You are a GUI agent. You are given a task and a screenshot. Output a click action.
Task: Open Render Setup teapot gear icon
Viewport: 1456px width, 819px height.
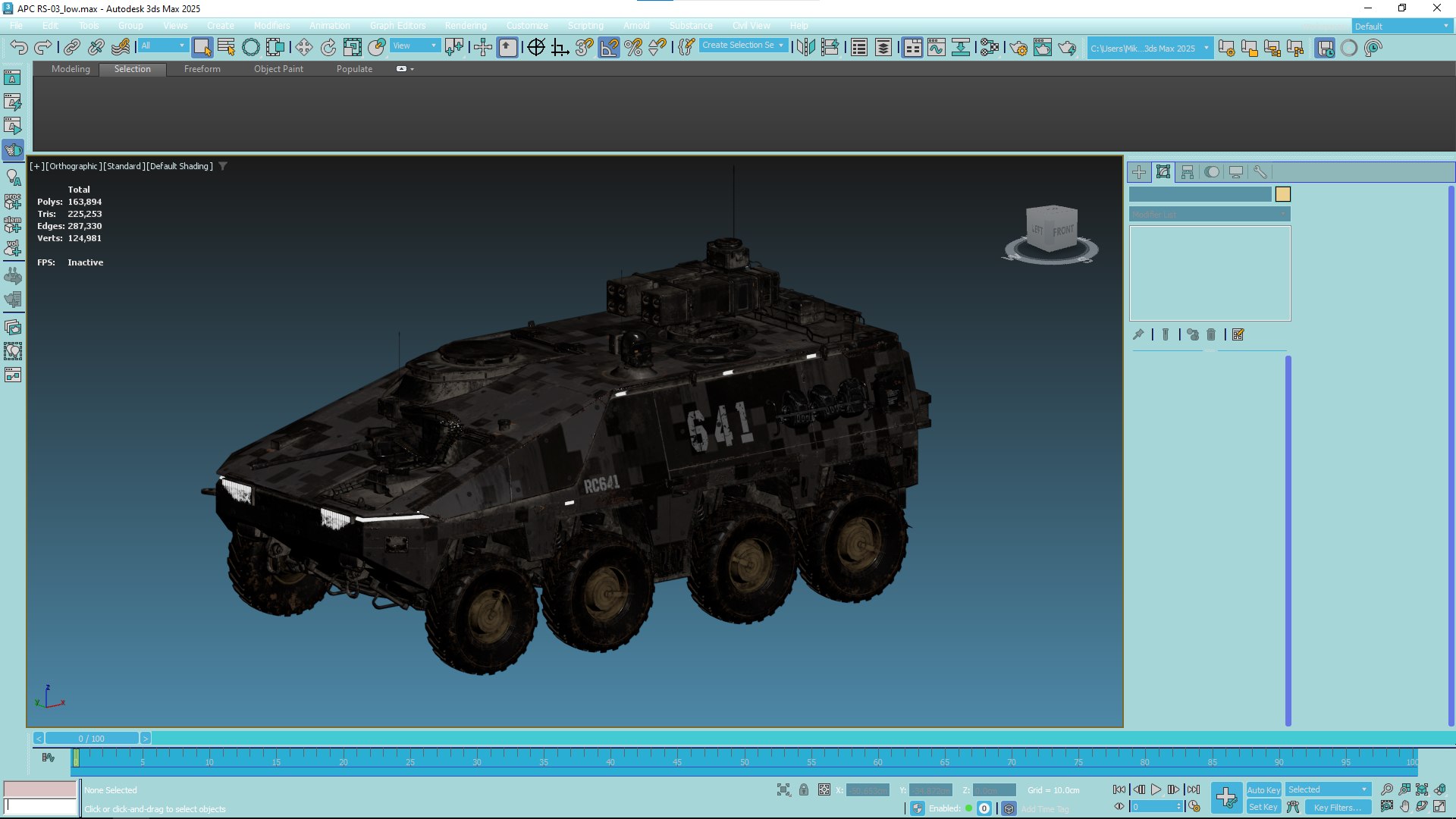point(1018,48)
